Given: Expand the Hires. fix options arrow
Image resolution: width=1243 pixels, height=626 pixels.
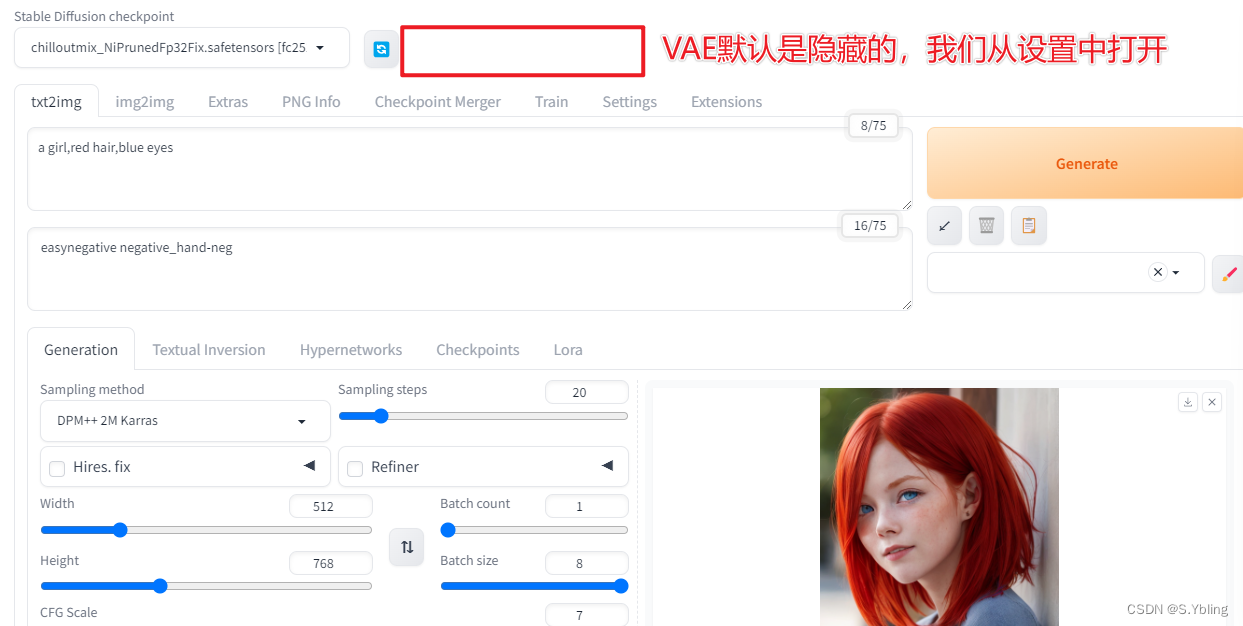Looking at the screenshot, I should (311, 466).
